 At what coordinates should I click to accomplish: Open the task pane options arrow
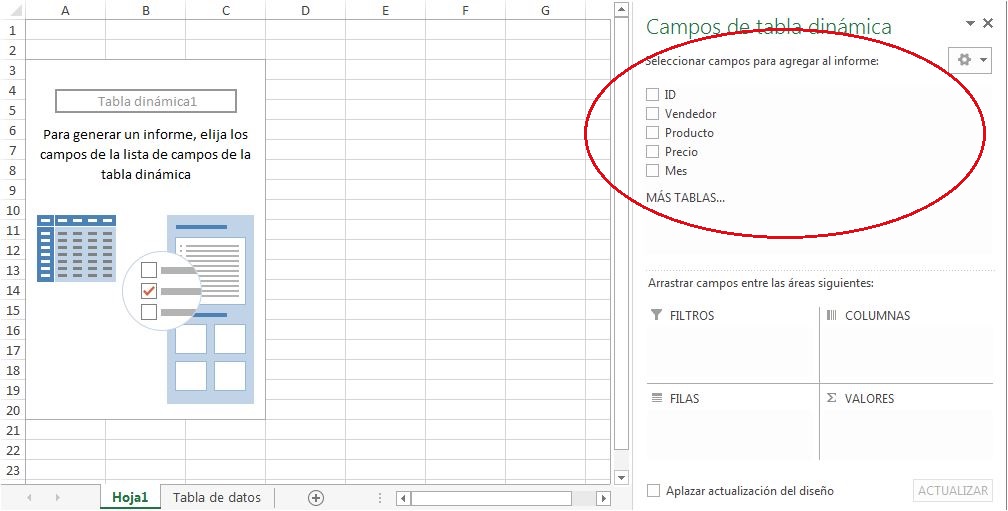click(970, 23)
